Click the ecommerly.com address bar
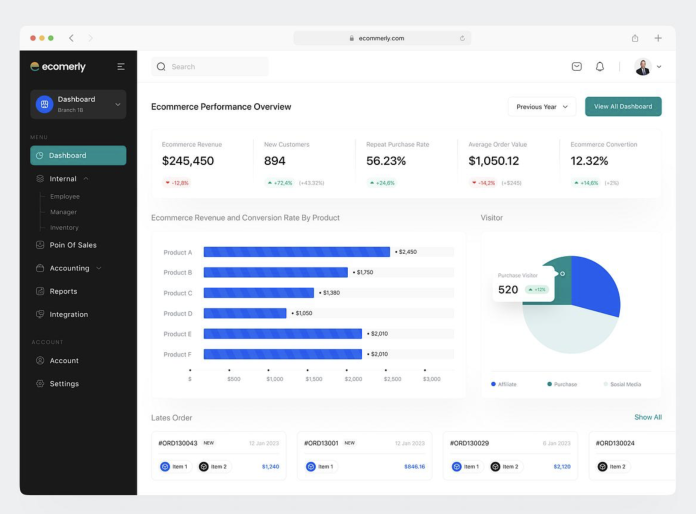This screenshot has width=696, height=514. [x=382, y=38]
